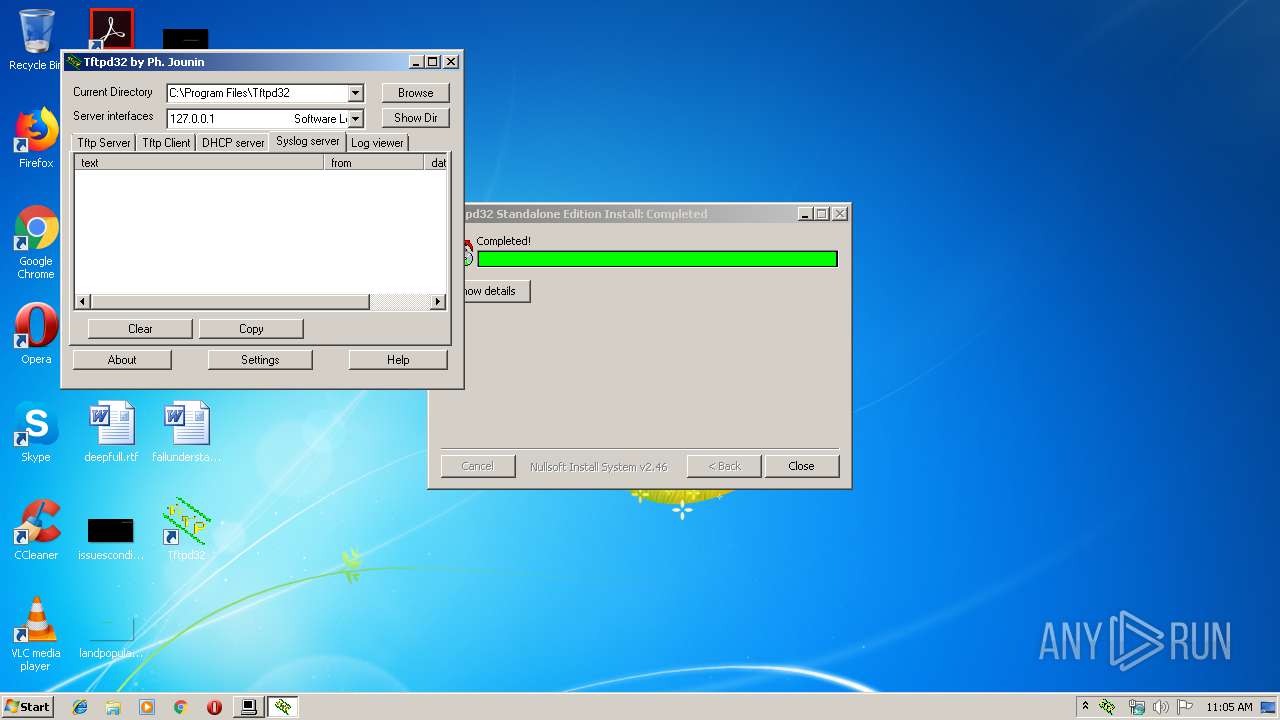Open the volume tray icon

(1161, 707)
